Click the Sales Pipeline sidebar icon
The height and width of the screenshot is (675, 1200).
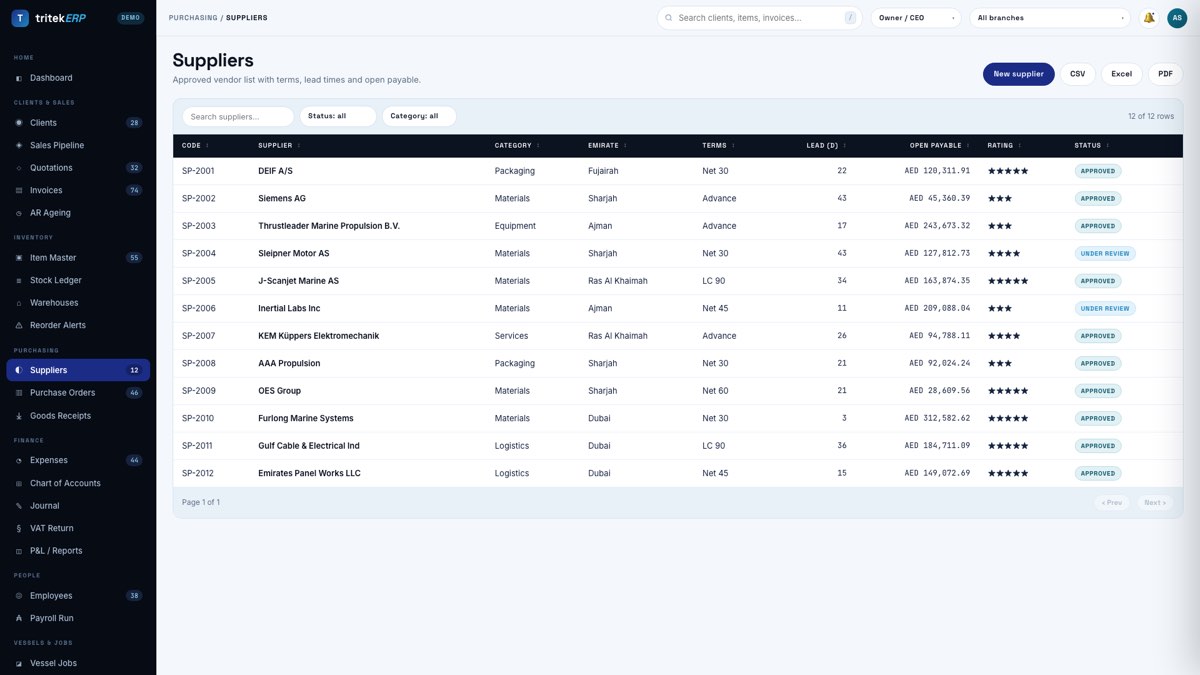(19, 145)
